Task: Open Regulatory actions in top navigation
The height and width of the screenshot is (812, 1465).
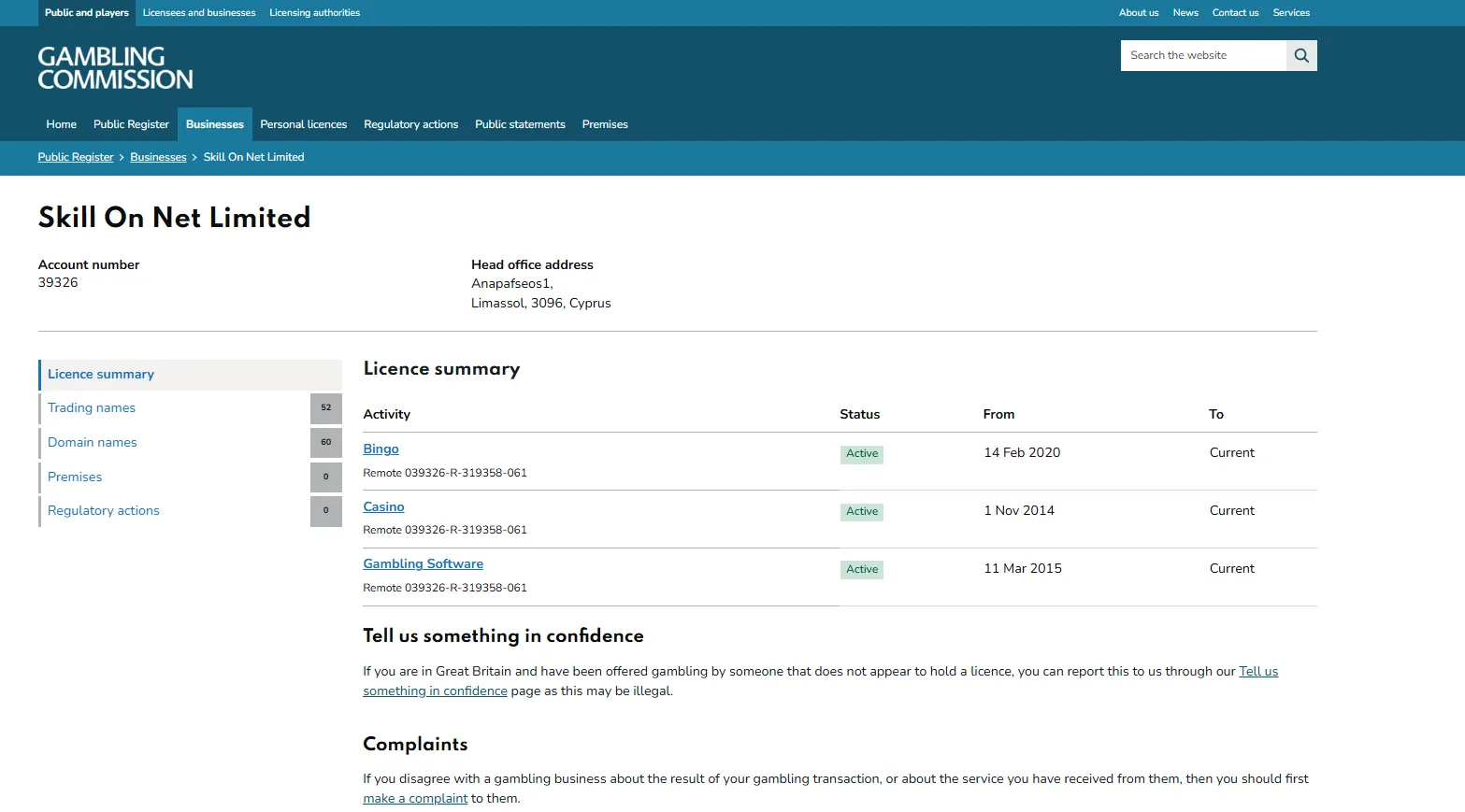Action: pyautogui.click(x=411, y=124)
